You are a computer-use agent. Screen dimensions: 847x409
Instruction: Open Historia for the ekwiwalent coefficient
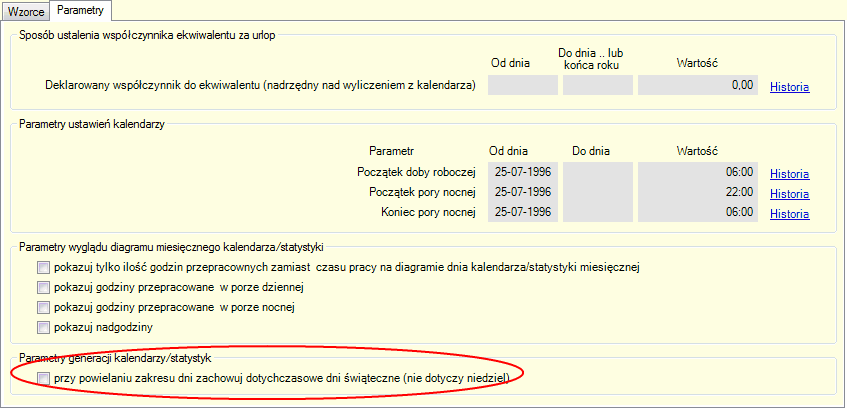pyautogui.click(x=789, y=87)
